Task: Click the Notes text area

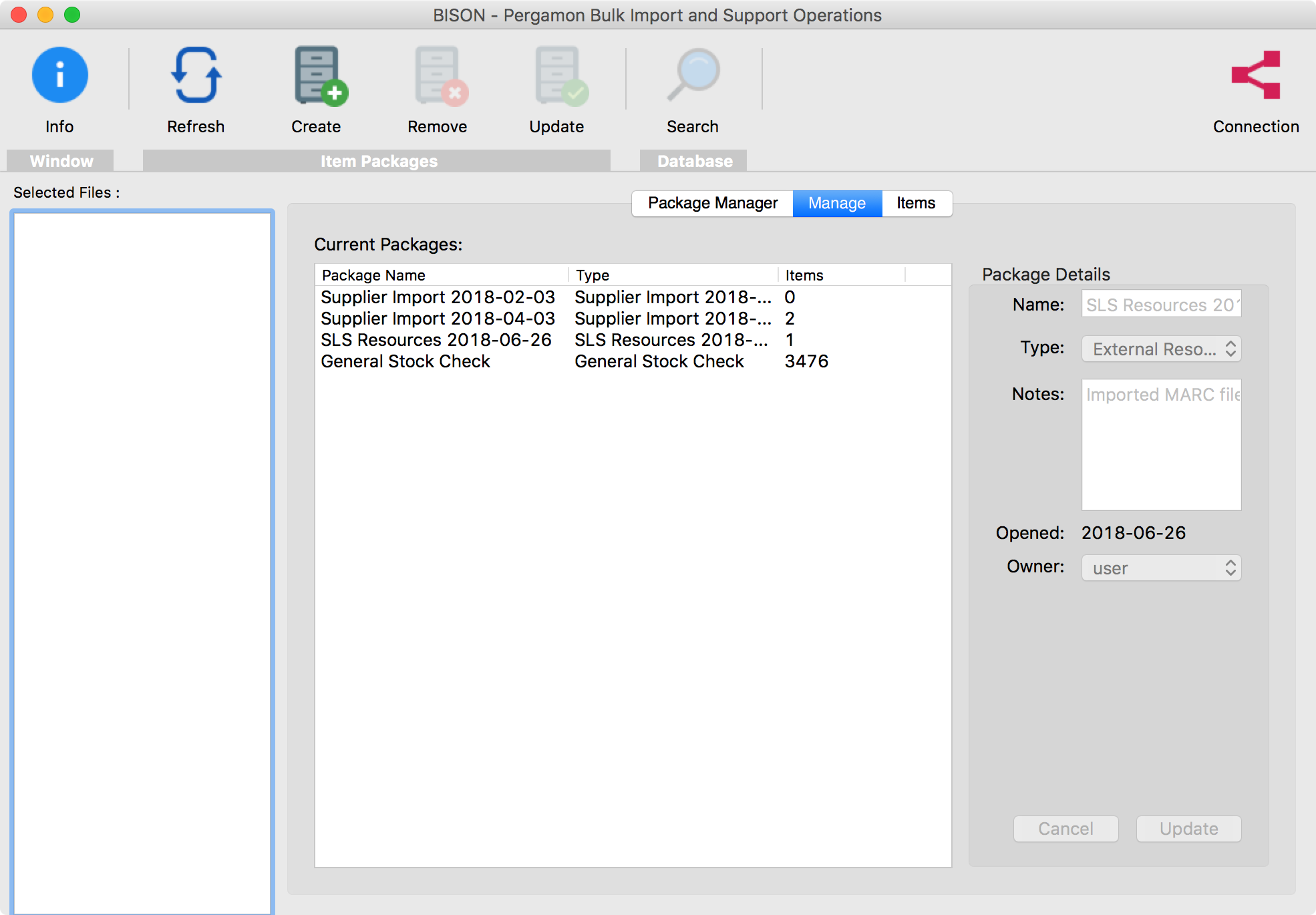Action: tap(1161, 445)
